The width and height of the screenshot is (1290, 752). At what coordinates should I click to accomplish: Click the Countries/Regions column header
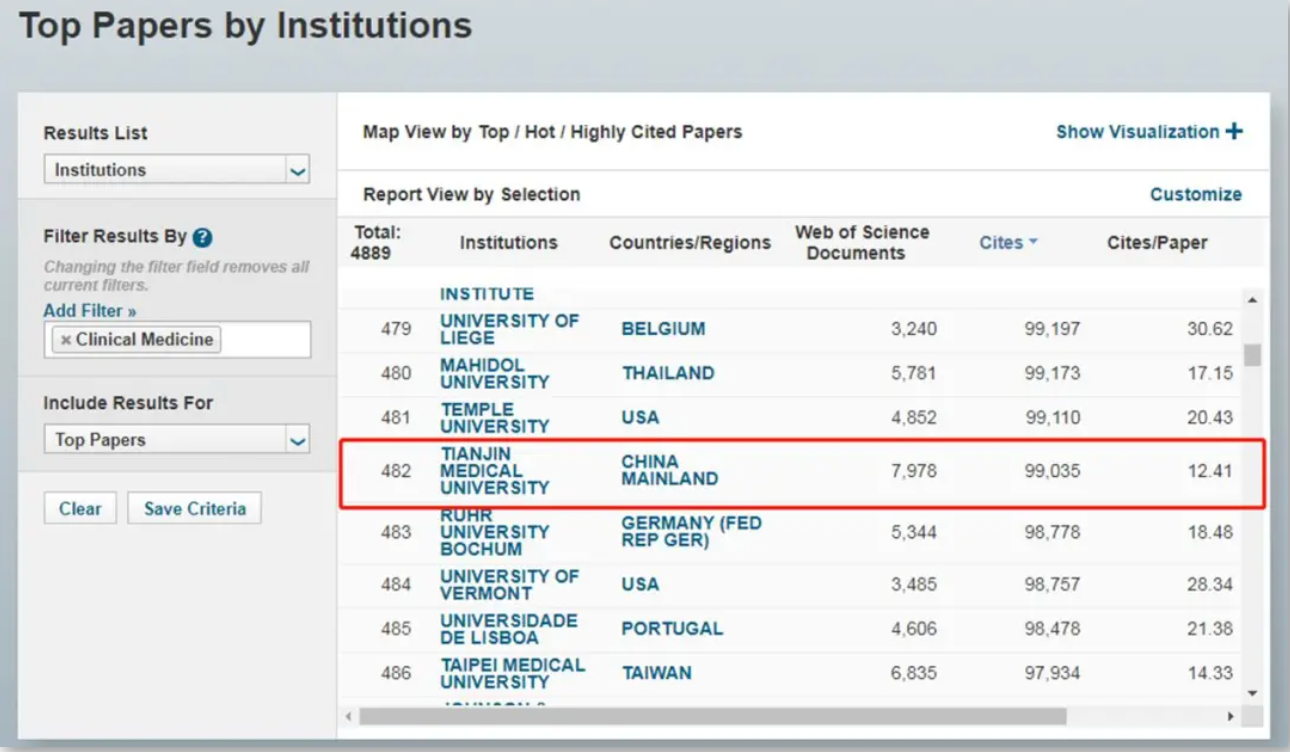(x=690, y=243)
